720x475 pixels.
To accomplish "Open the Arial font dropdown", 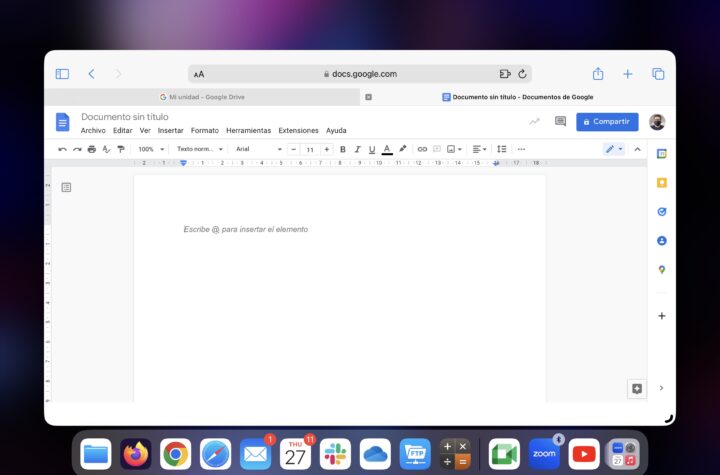I will click(259, 149).
